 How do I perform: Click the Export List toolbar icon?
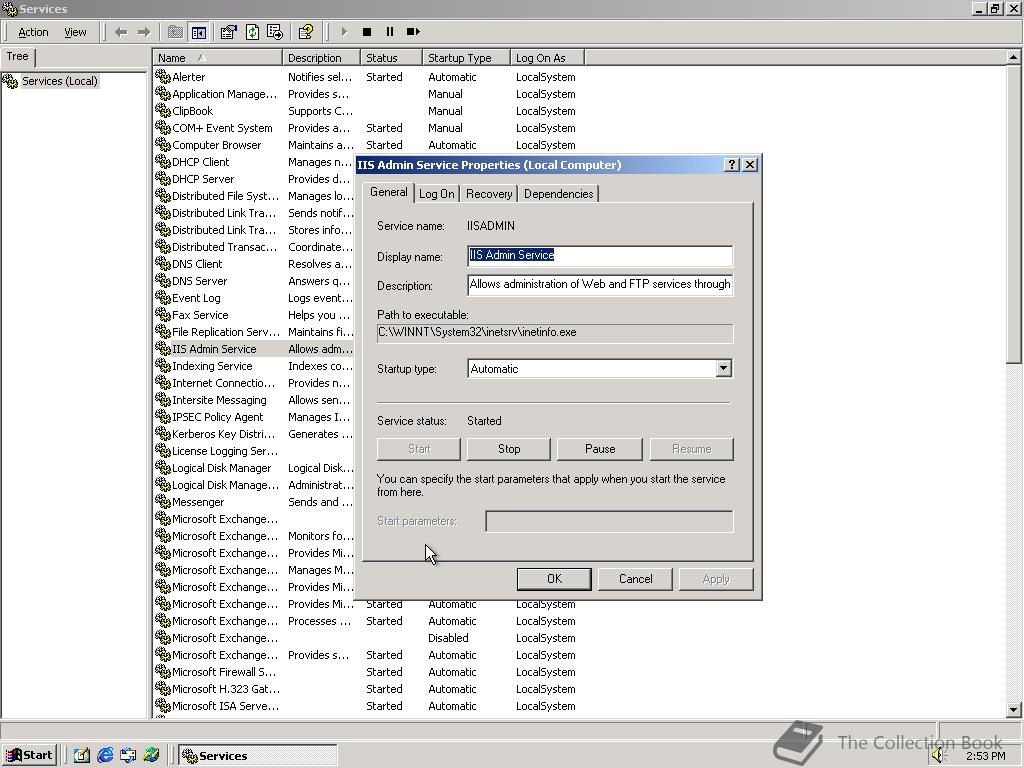point(274,32)
